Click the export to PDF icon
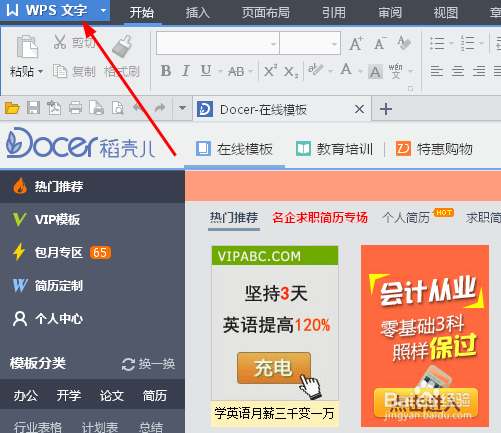The height and width of the screenshot is (433, 501). pyautogui.click(x=54, y=108)
